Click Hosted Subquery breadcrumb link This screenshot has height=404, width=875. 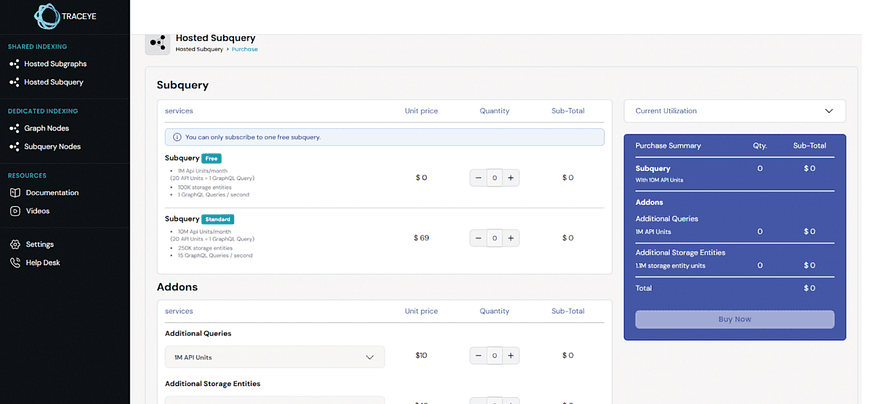(199, 50)
